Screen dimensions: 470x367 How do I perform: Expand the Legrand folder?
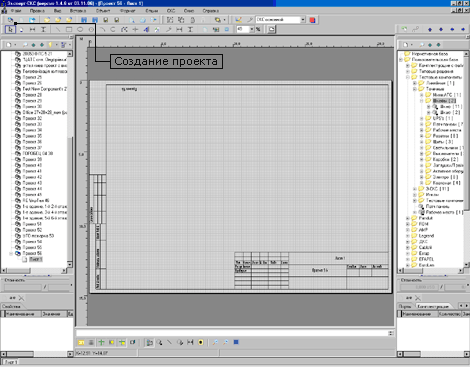[408, 236]
